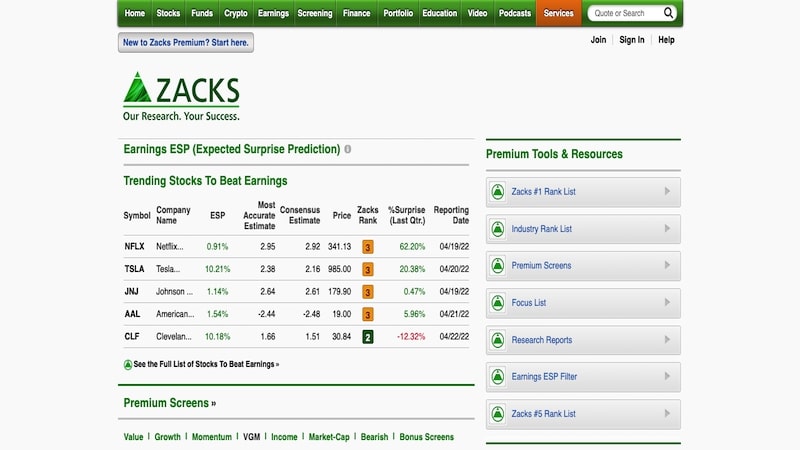
Task: Open the Portfolio menu
Action: (x=398, y=13)
